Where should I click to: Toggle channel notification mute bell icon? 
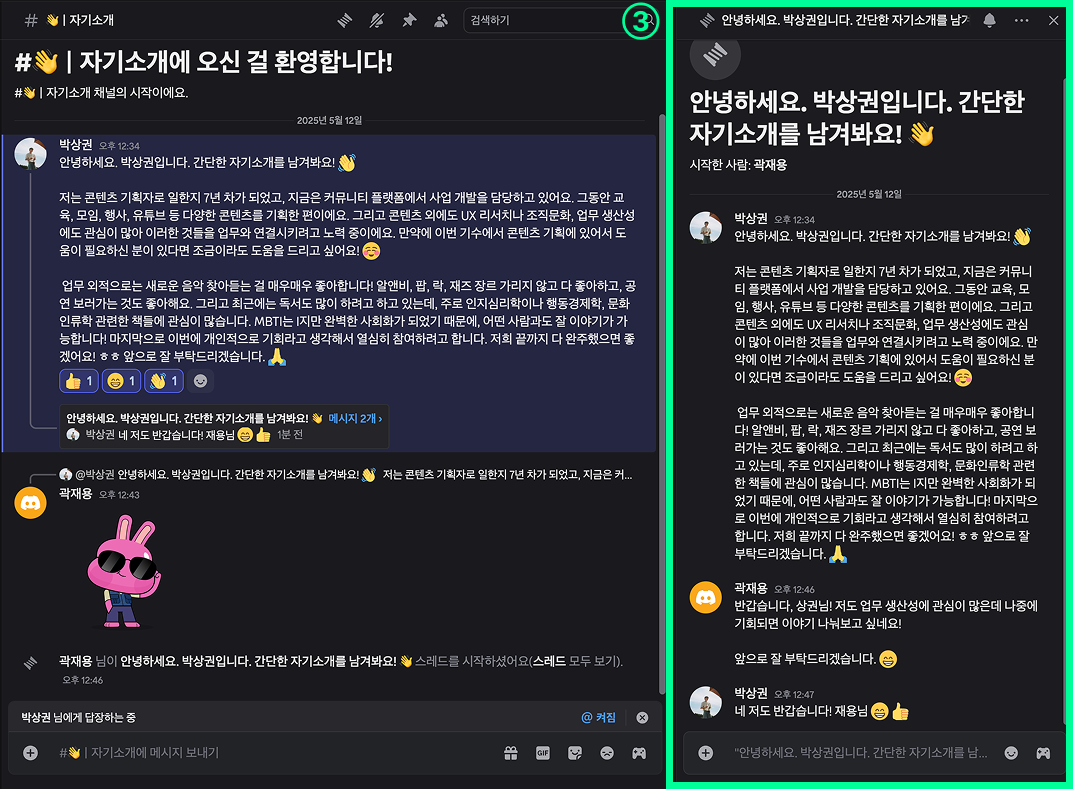tap(376, 21)
